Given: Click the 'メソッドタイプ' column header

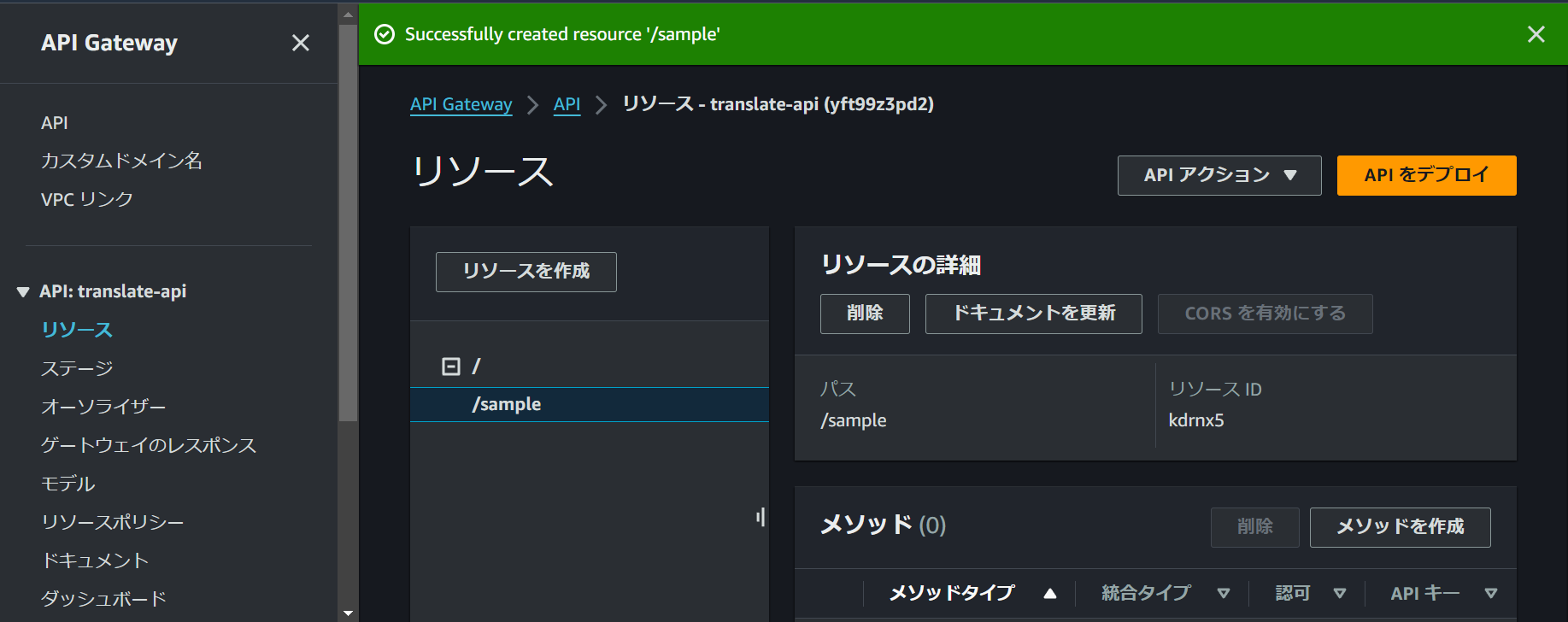Looking at the screenshot, I should coord(952,593).
